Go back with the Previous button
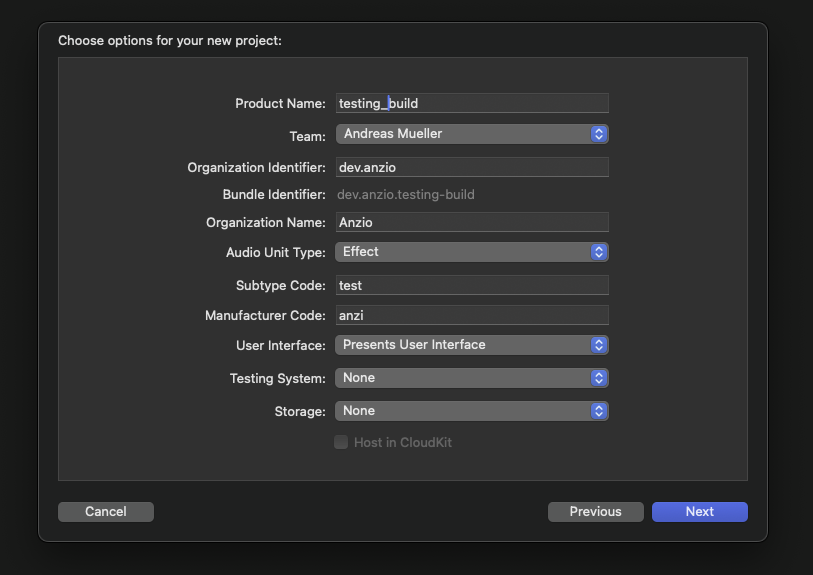813x575 pixels. tap(596, 512)
